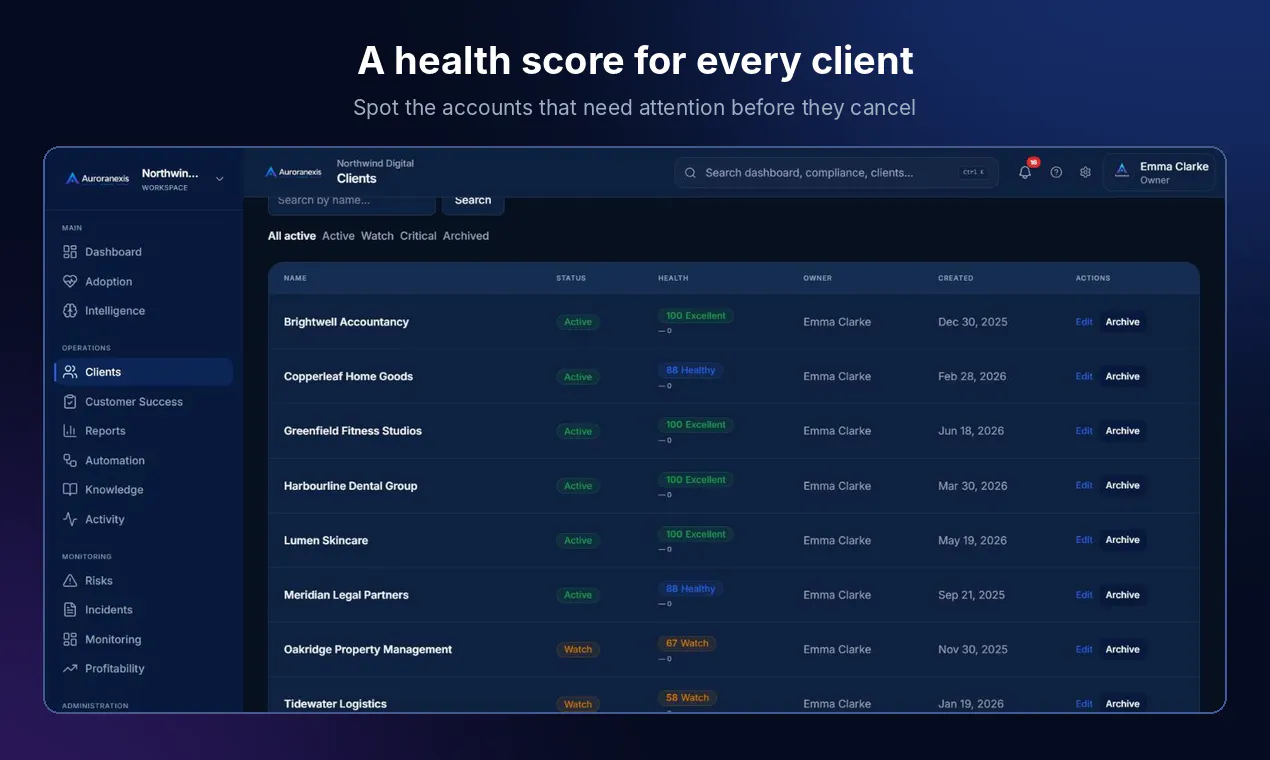Viewport: 1270px width, 760px height.
Task: Edit Meridian Legal Partners client
Action: click(1084, 595)
